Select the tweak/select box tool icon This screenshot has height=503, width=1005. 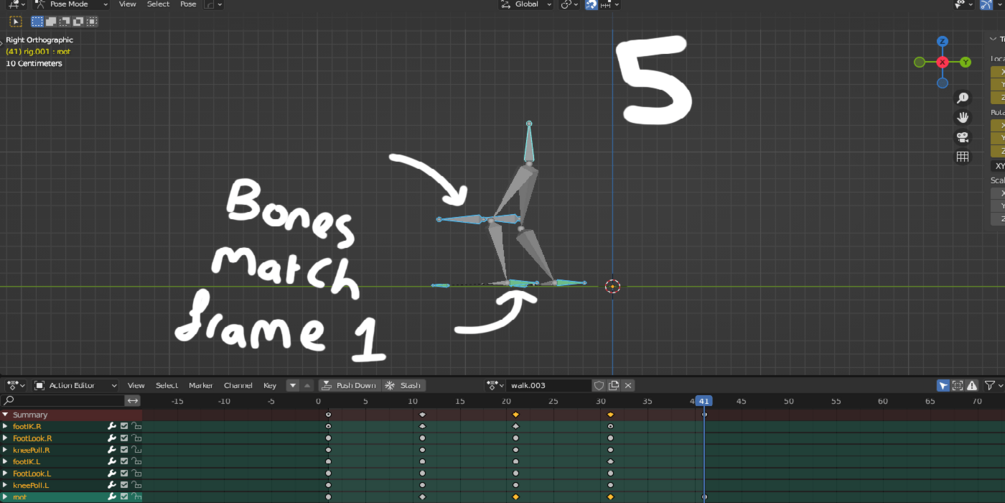(16, 21)
